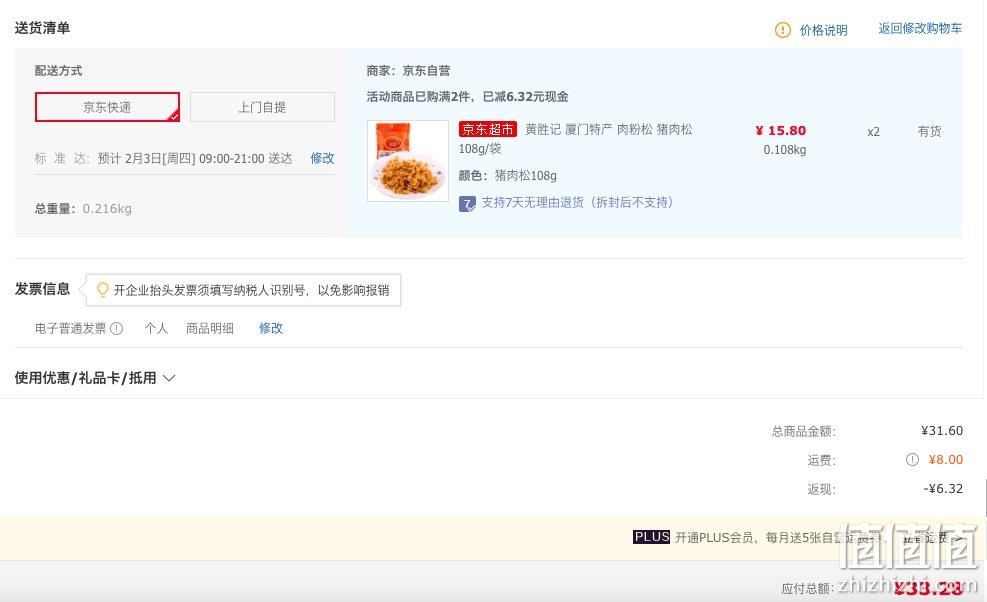Screen dimensions: 987x602
Task: Click 个人 invoice title text
Action: coord(156,328)
